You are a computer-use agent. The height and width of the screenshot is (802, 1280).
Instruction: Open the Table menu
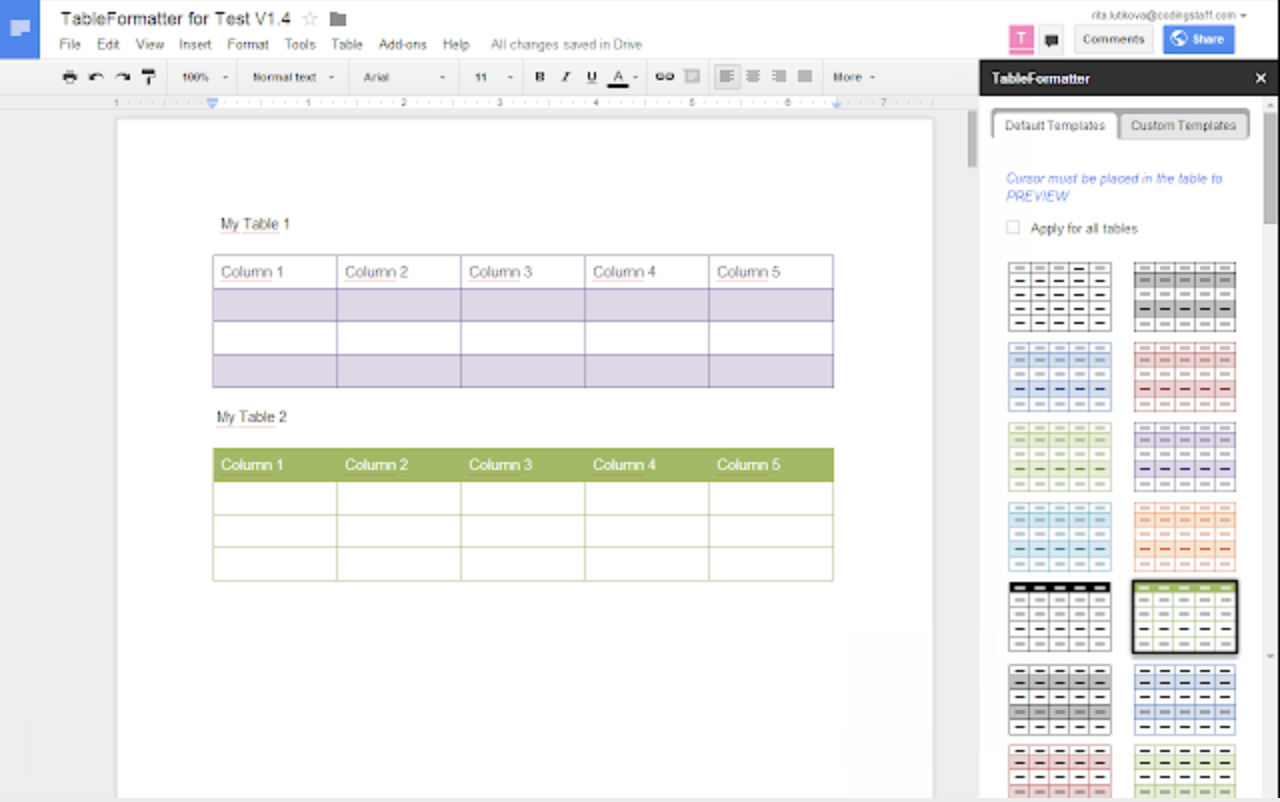click(347, 44)
